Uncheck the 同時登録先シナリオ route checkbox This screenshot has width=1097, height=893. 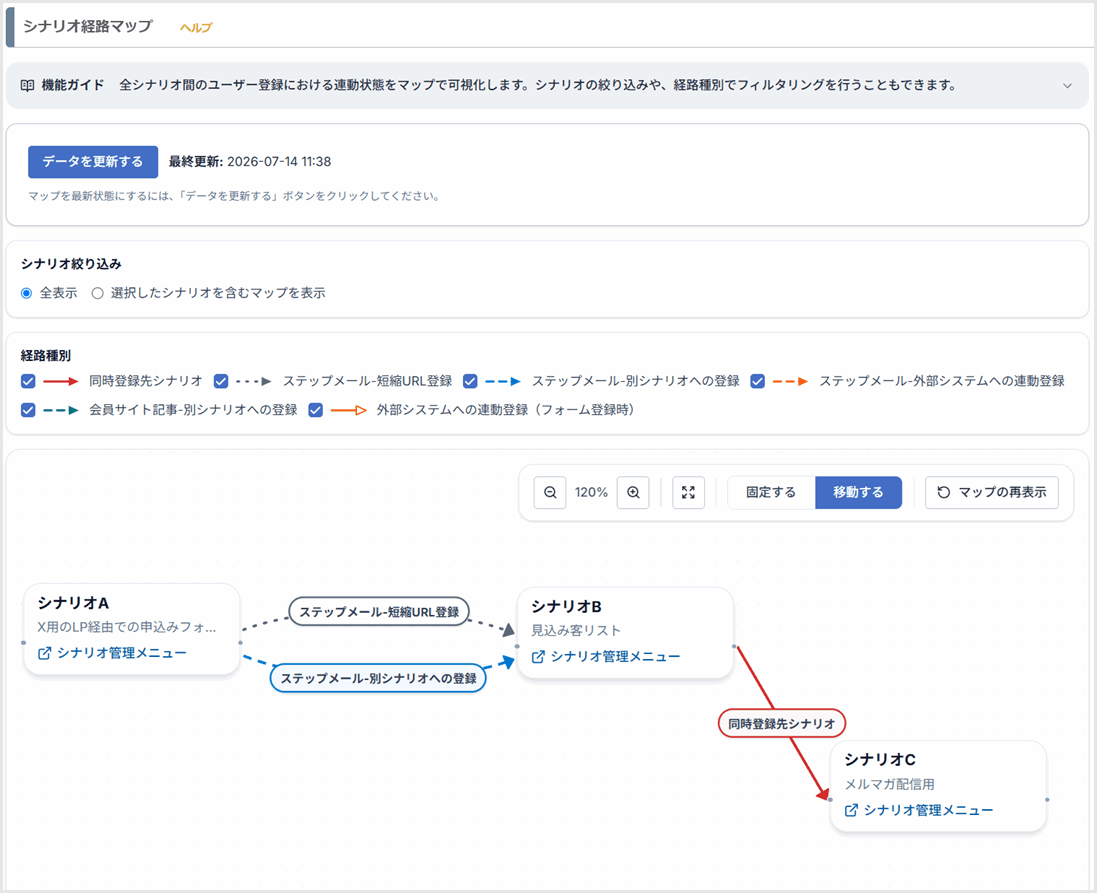(28, 381)
